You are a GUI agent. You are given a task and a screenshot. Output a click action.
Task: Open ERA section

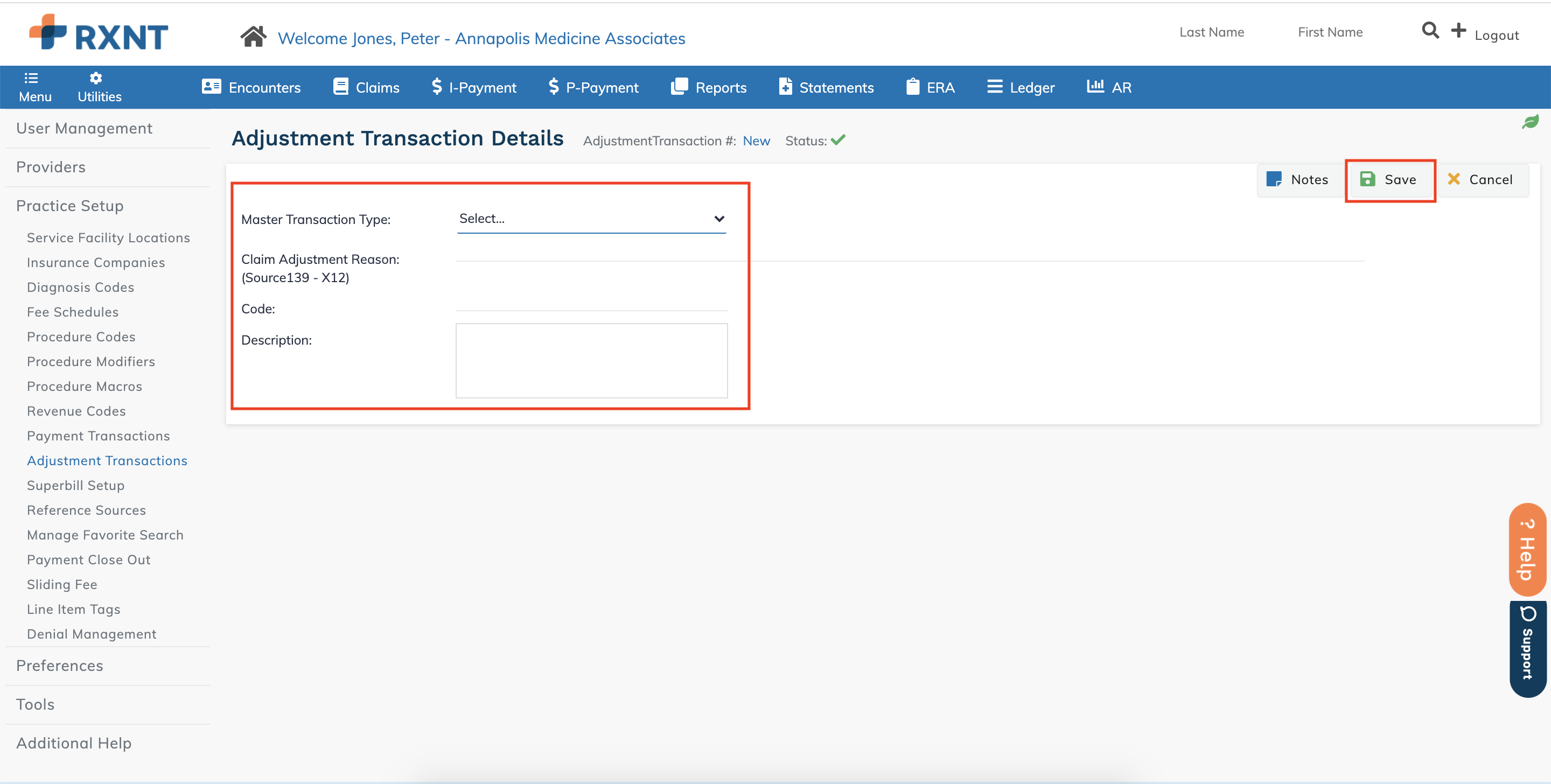931,87
